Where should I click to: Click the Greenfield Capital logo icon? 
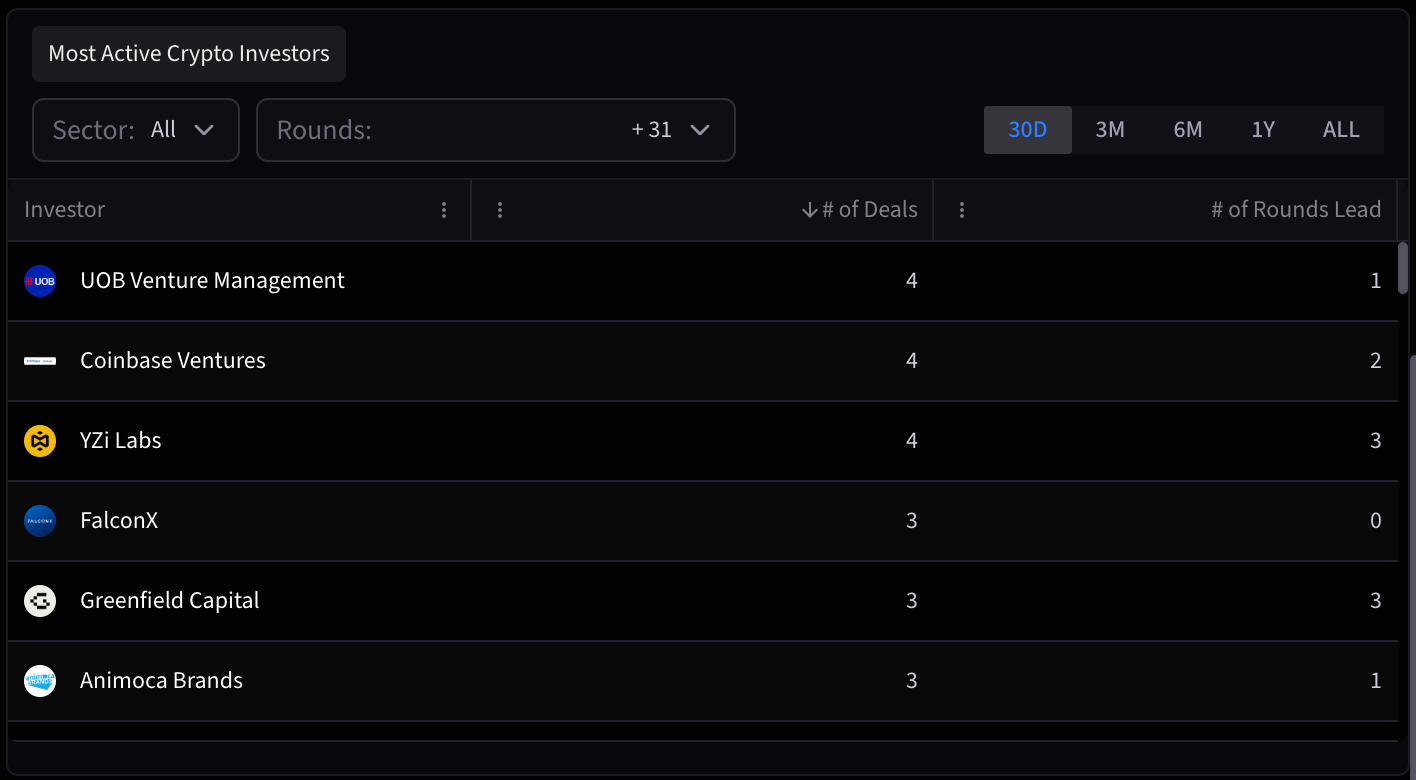click(x=40, y=601)
